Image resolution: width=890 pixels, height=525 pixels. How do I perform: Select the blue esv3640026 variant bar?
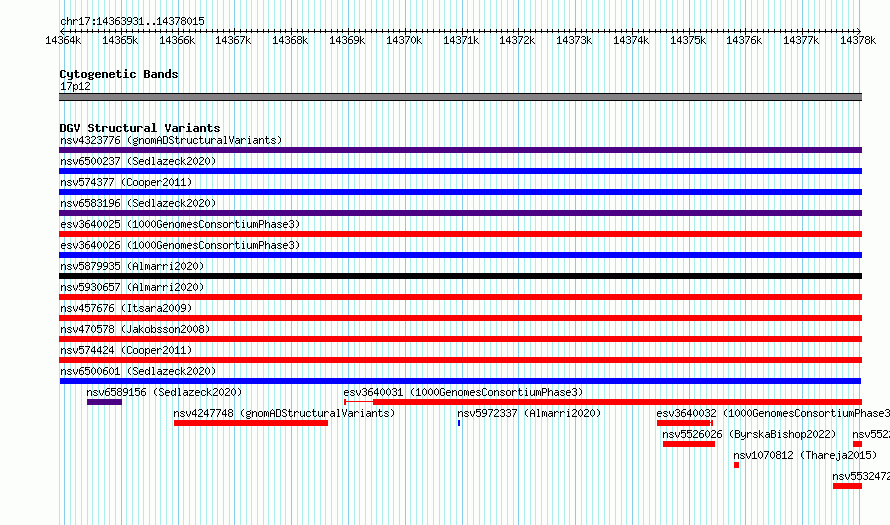(x=460, y=255)
